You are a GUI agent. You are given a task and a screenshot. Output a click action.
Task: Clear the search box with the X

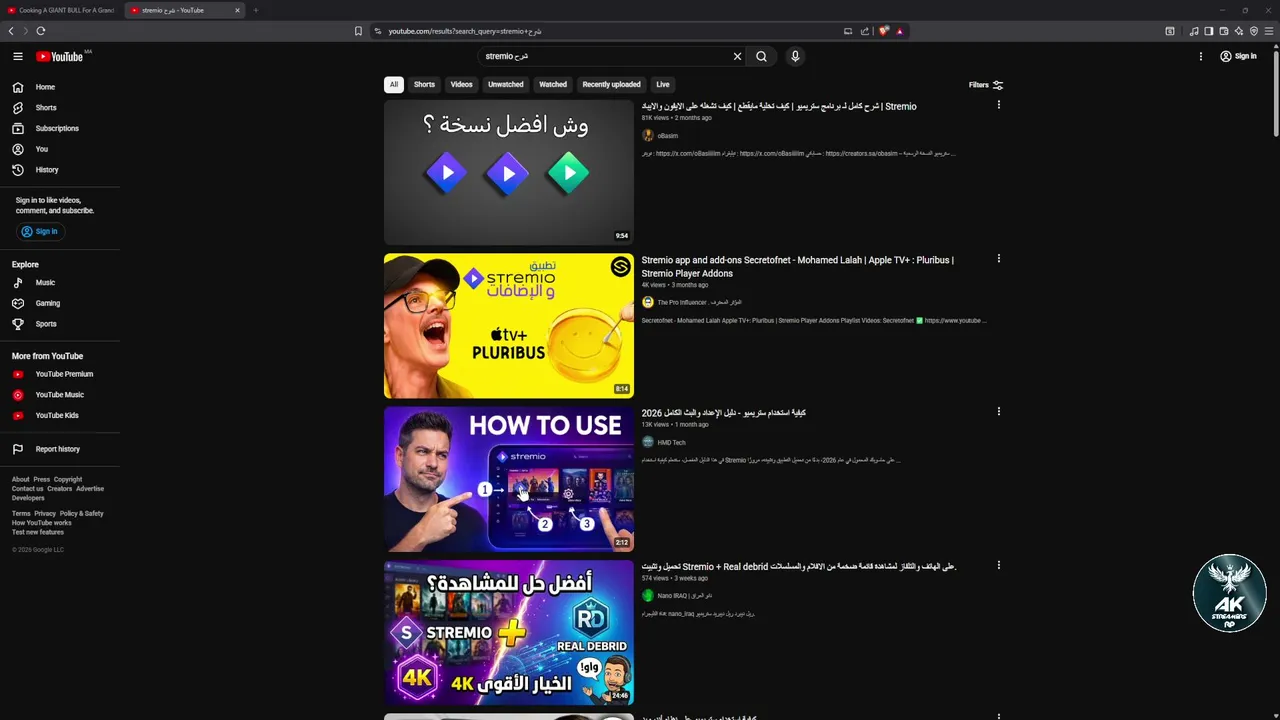[738, 56]
